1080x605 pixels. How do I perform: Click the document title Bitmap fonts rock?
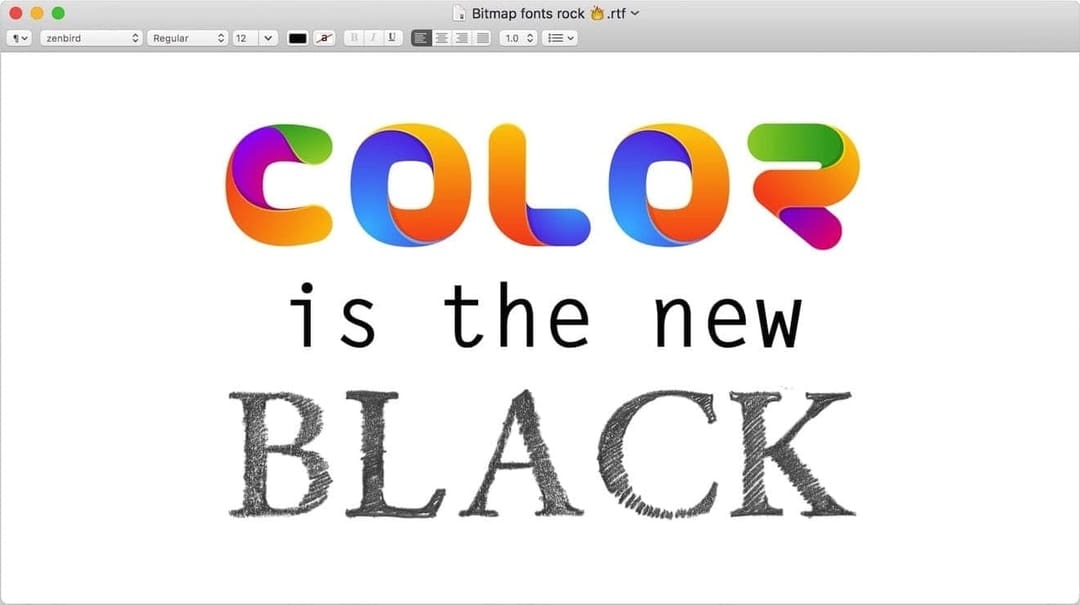[528, 13]
